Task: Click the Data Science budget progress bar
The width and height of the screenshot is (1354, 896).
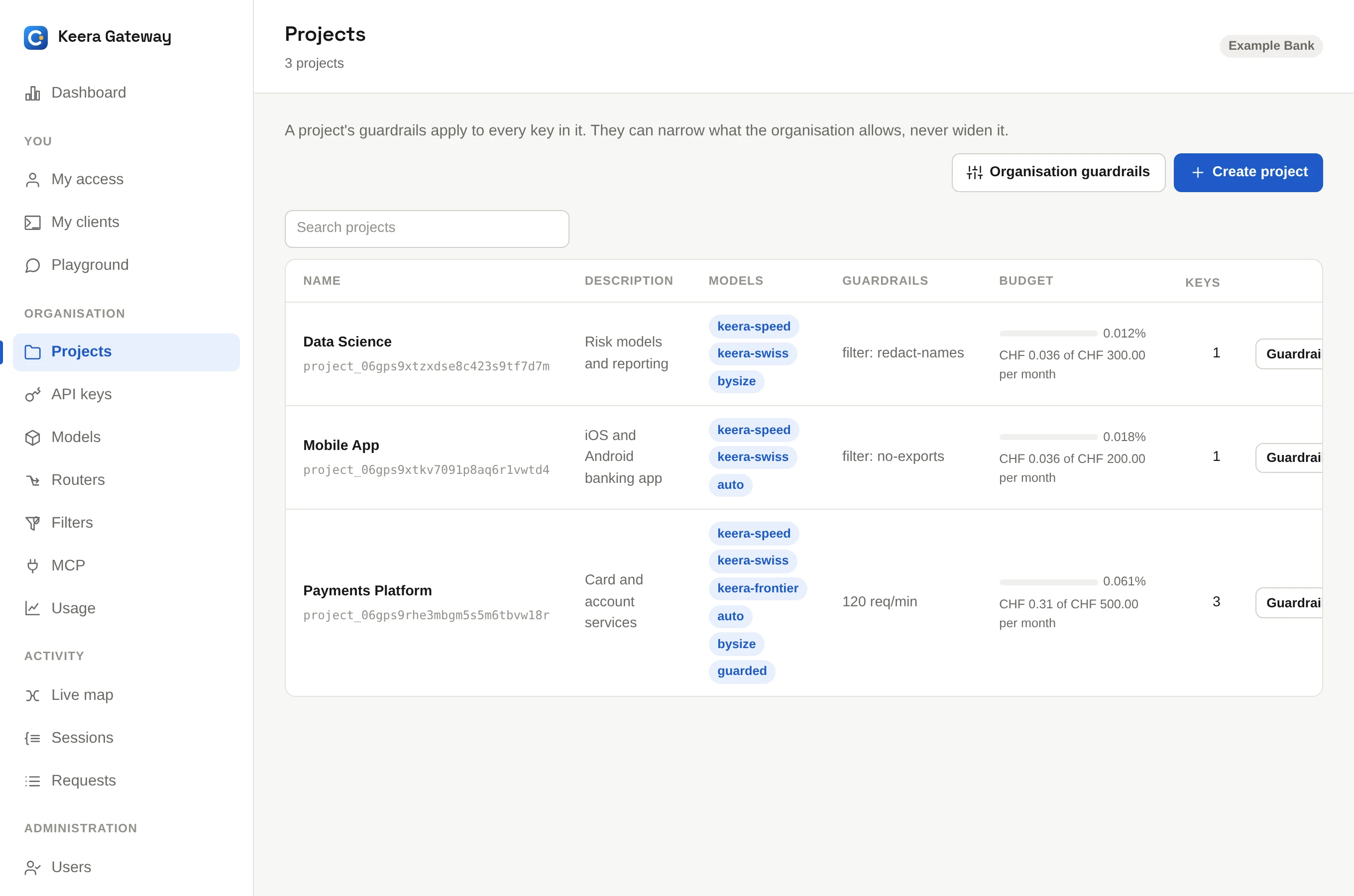Action: [1048, 334]
